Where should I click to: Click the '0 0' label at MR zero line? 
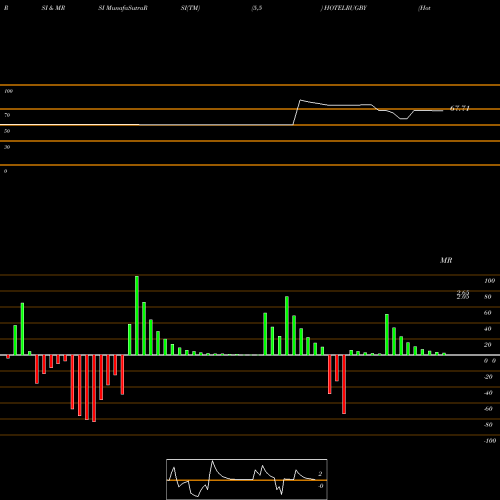click(x=490, y=361)
